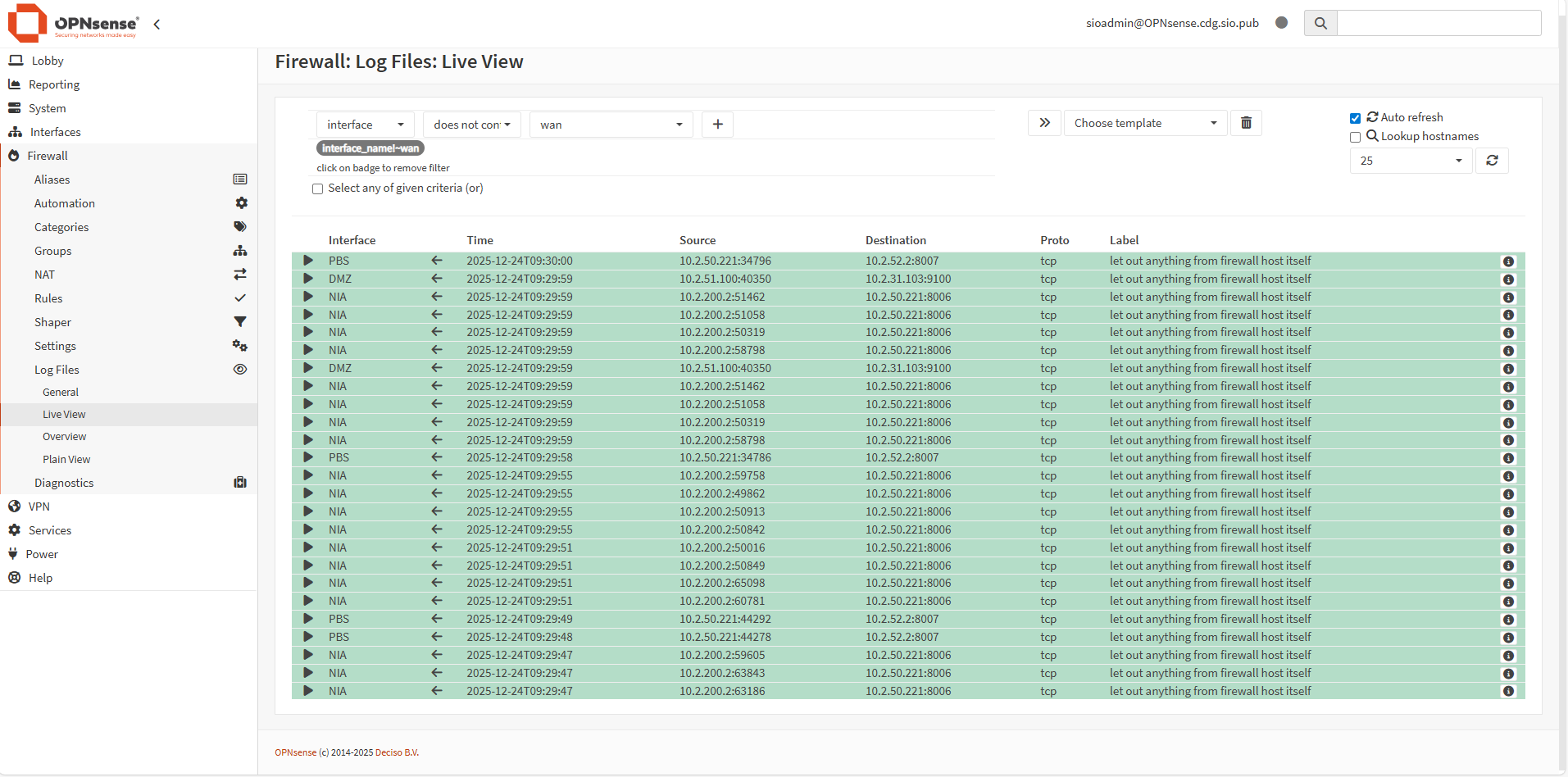The width and height of the screenshot is (1568, 777).
Task: Open the VPN menu in sidebar
Action: click(x=39, y=507)
